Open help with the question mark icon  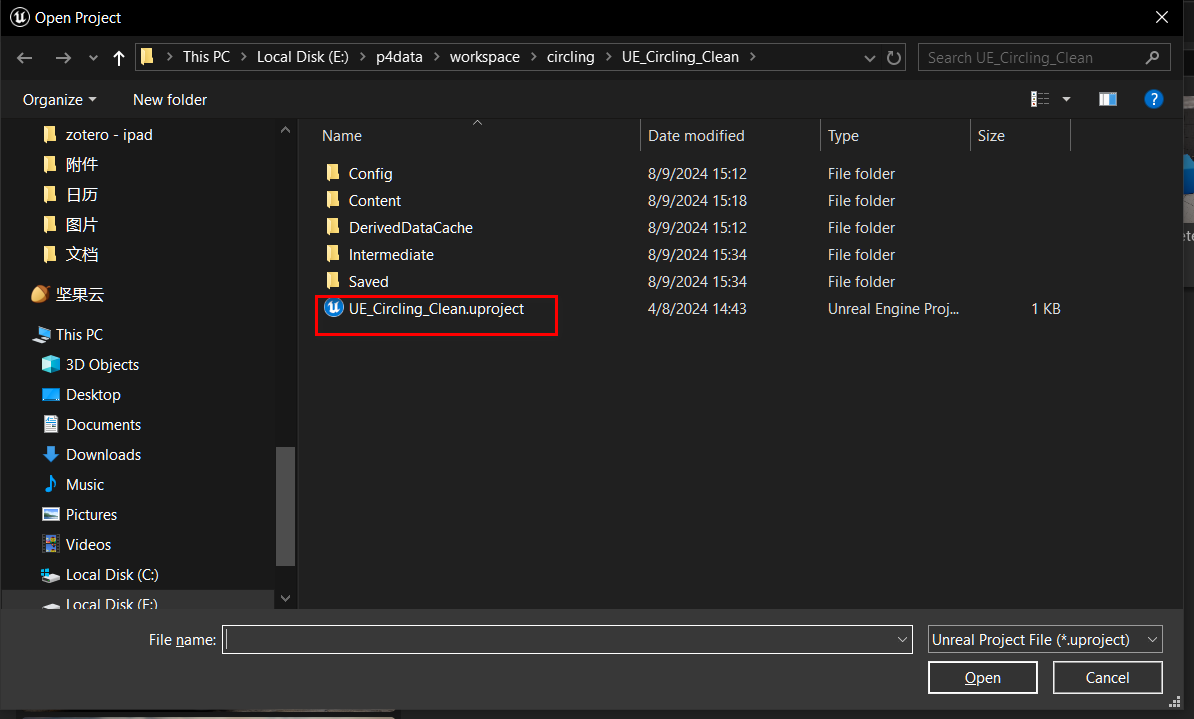pyautogui.click(x=1154, y=99)
